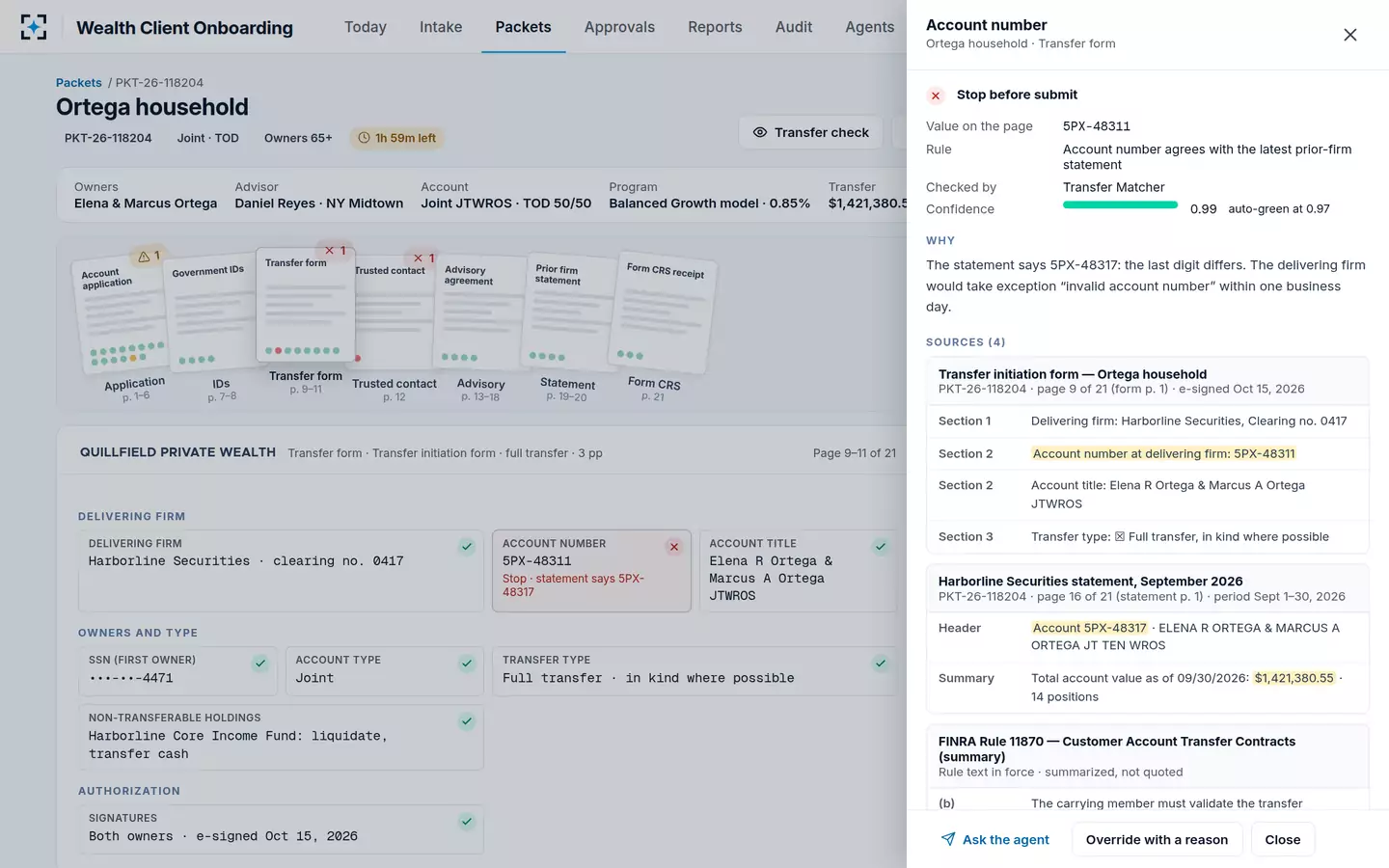Select the Transfer form document thumbnail
This screenshot has width=1389, height=868.
point(306,305)
